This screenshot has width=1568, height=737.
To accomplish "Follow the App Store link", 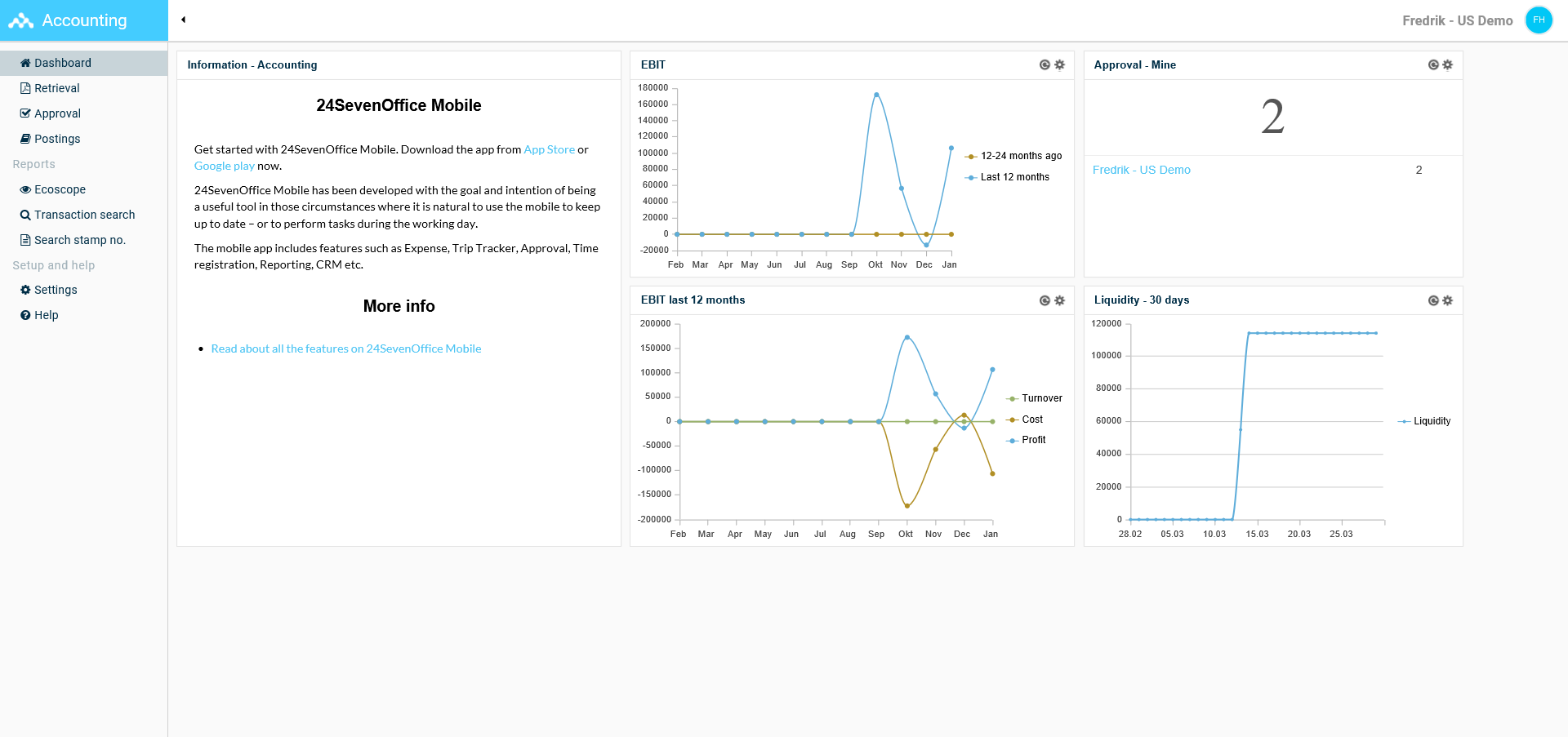I will coord(549,149).
